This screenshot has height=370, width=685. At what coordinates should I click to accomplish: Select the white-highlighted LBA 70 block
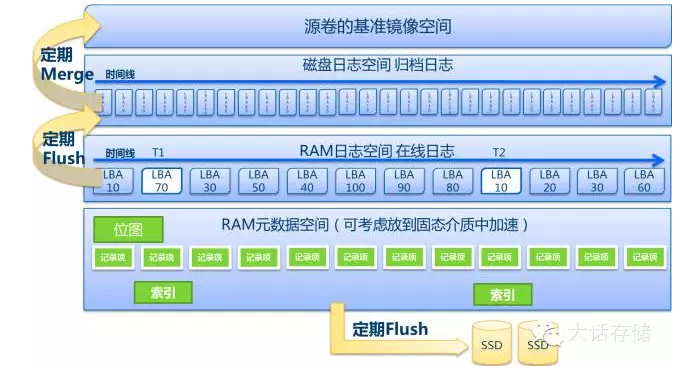162,181
